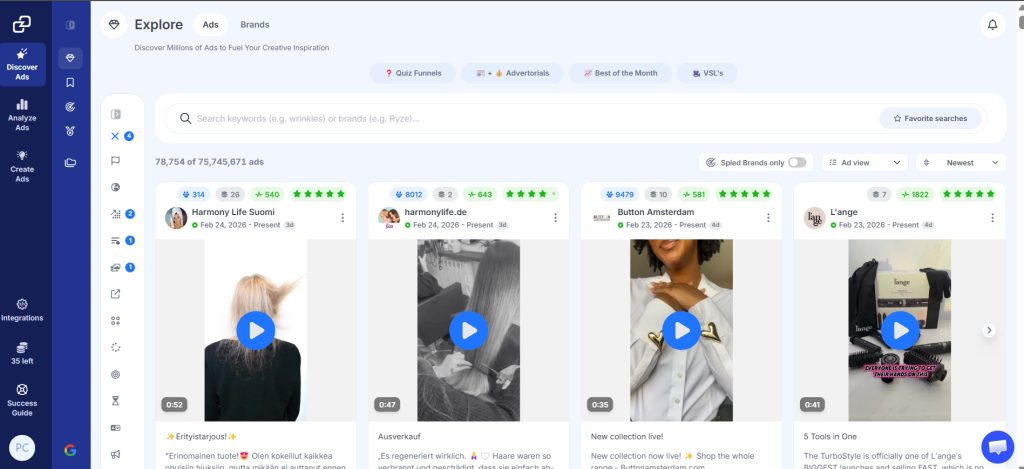Select the Best of the Month preset

pyautogui.click(x=620, y=73)
